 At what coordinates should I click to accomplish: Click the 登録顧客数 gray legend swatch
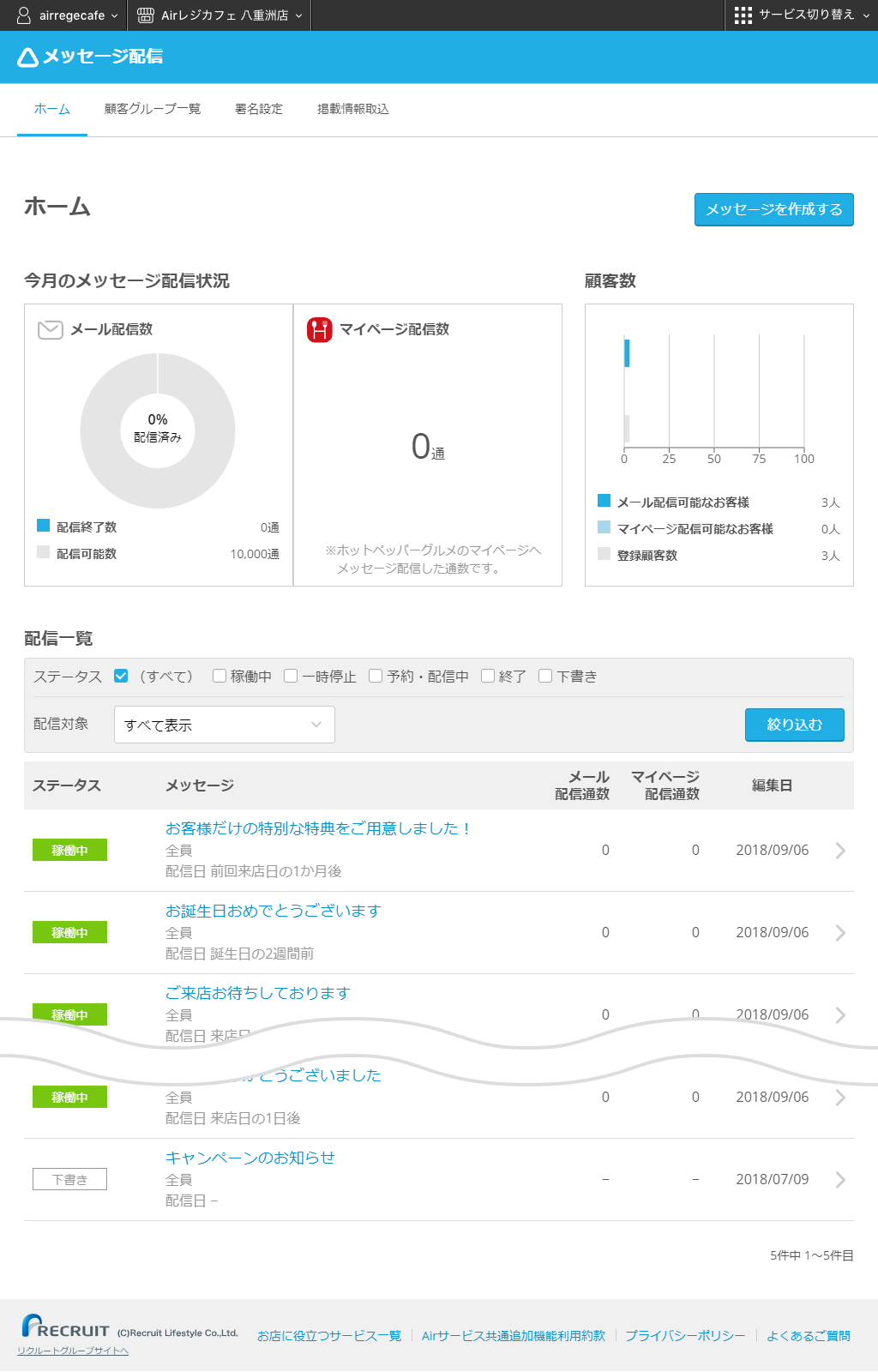604,554
